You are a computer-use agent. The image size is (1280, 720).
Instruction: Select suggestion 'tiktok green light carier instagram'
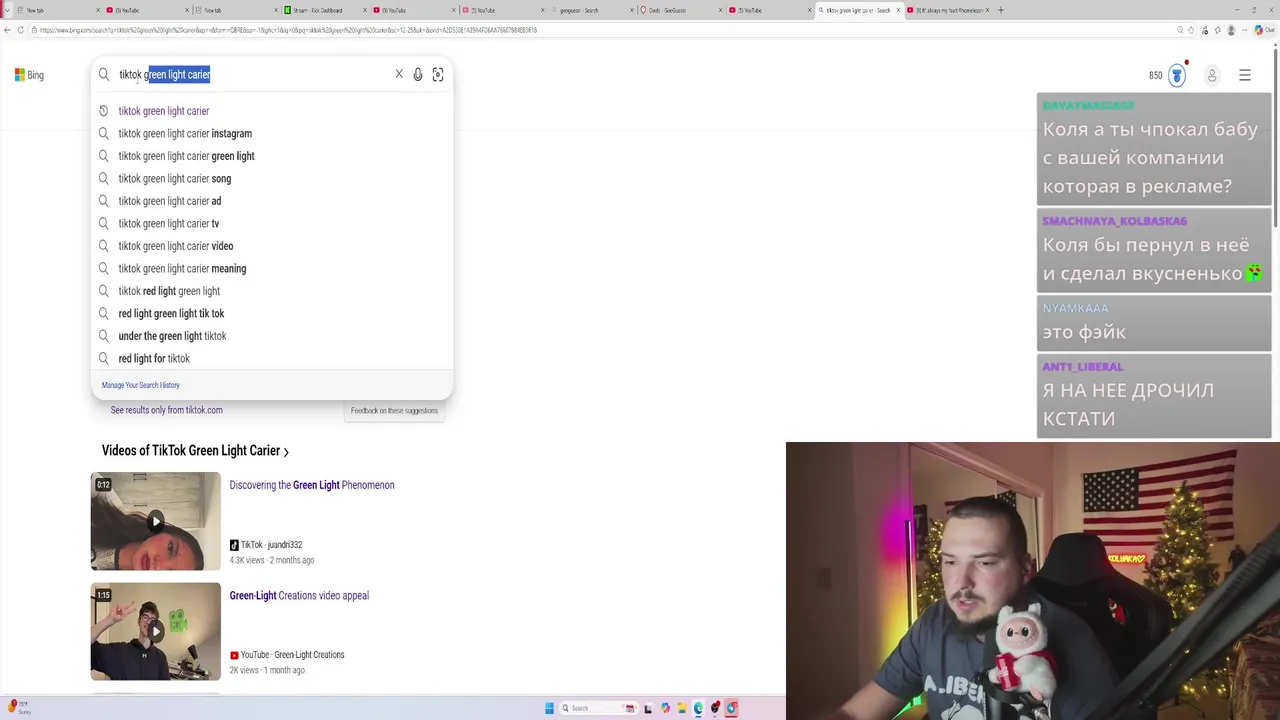[271, 133]
